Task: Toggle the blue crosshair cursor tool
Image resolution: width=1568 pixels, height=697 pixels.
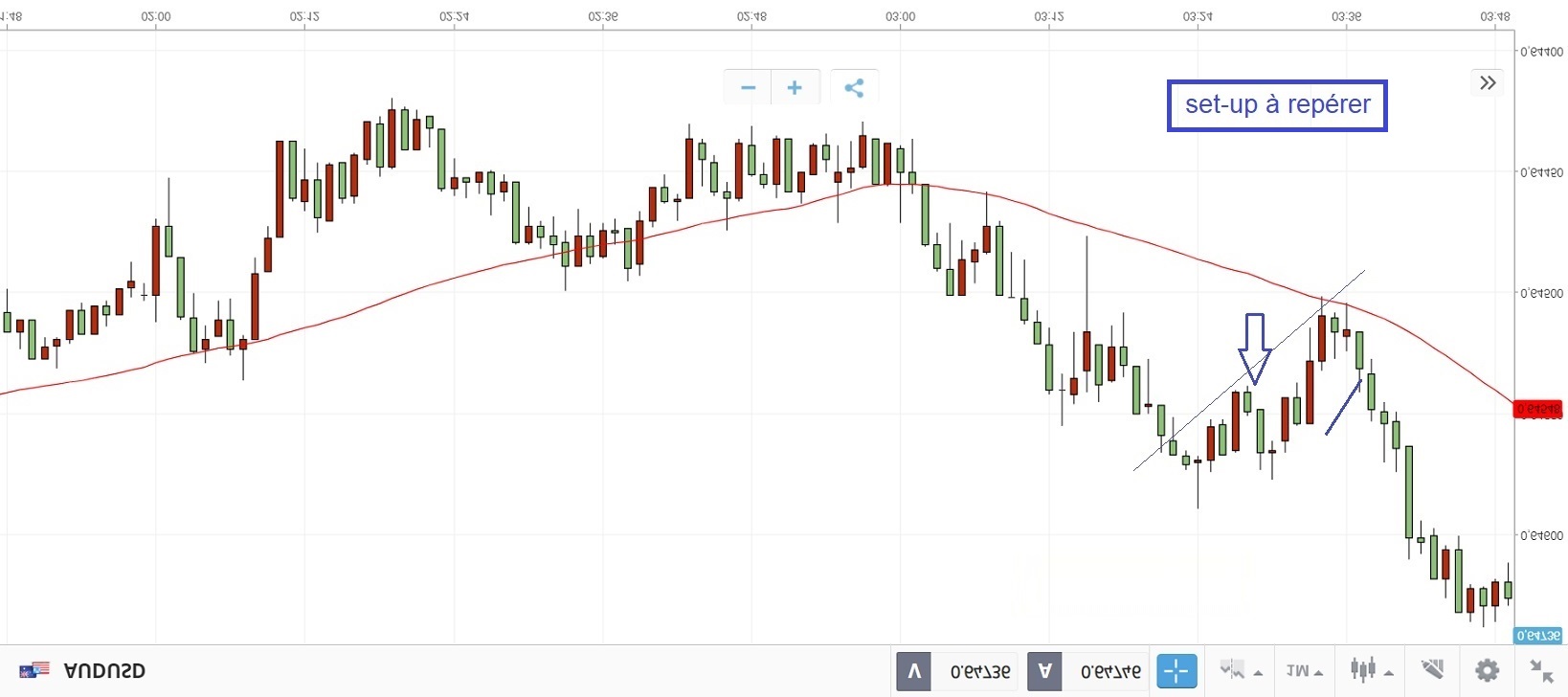Action: pos(1176,671)
